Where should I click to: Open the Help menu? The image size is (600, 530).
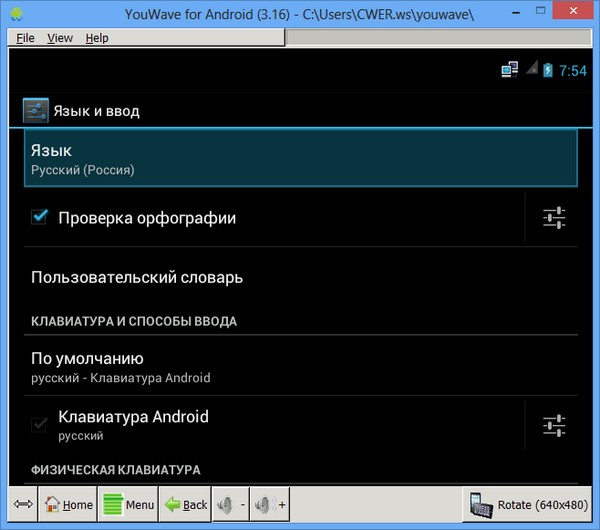point(97,38)
